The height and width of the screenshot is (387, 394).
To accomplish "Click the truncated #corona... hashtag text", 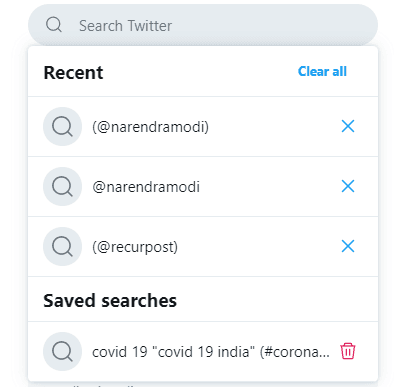I will tap(295, 352).
